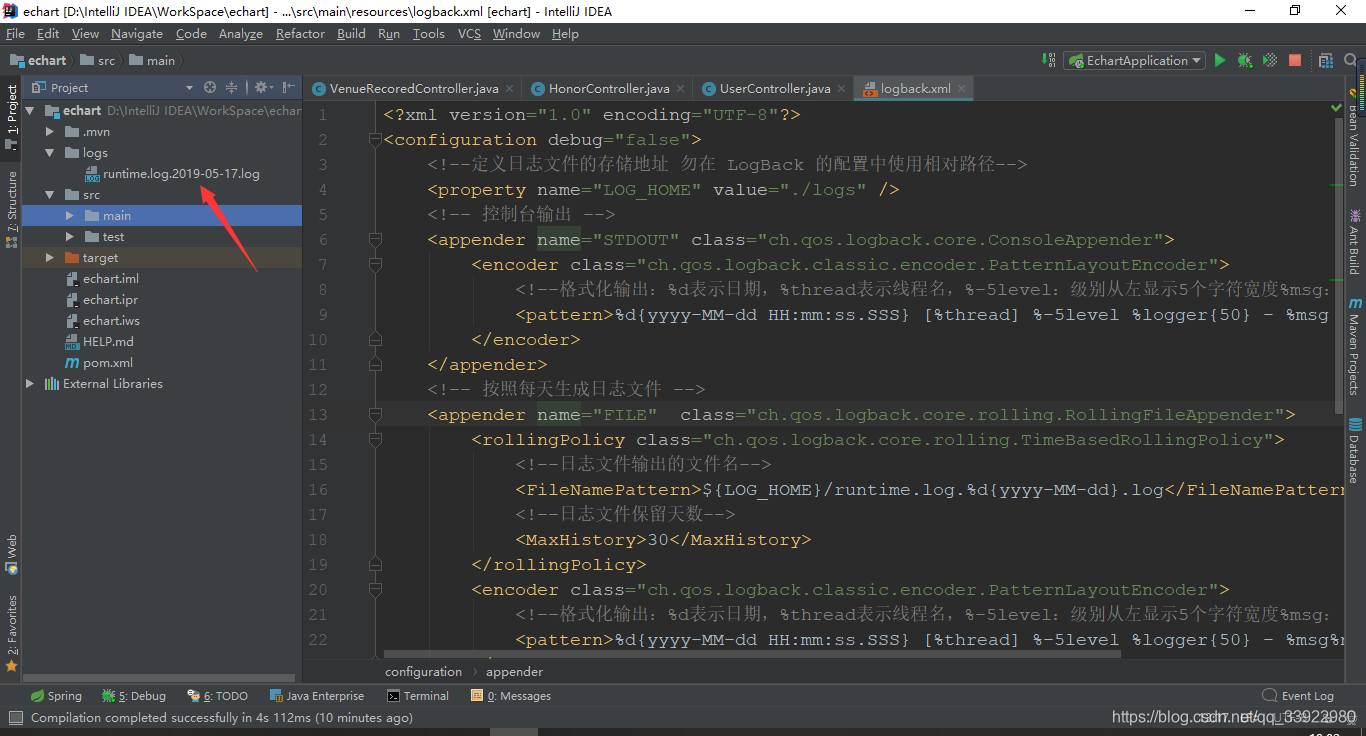Fold the FILE appender at line 13

click(375, 415)
